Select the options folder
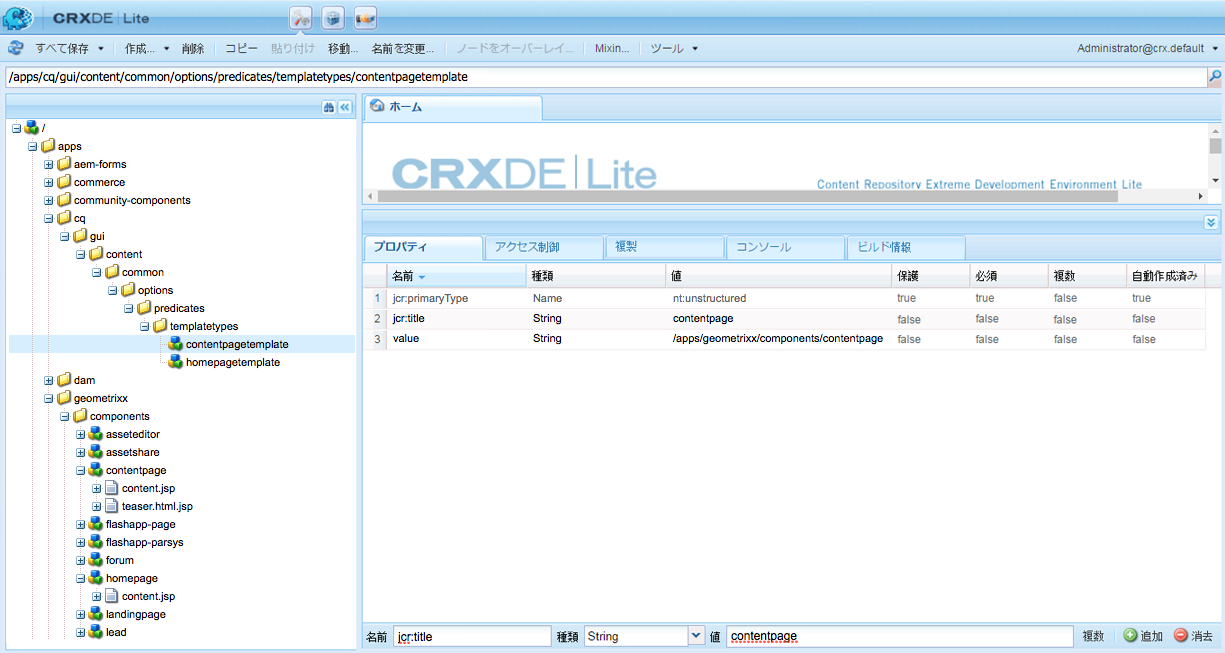 (x=155, y=290)
